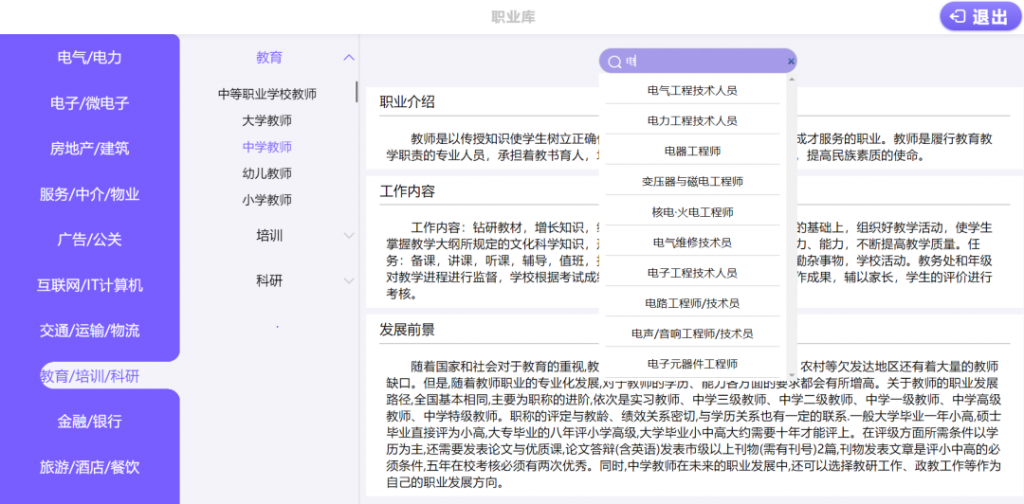
Task: Click the magnifier icon in search box
Action: point(613,61)
